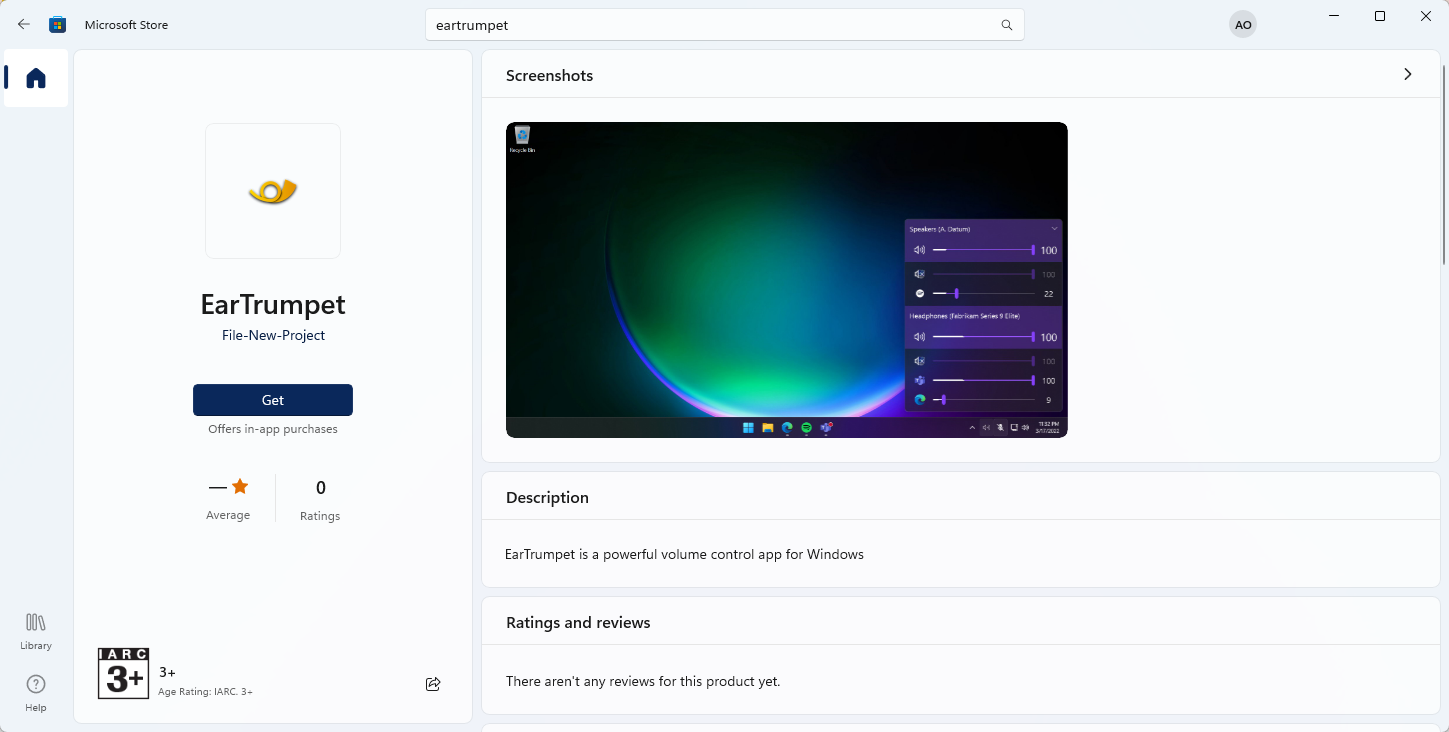Click the share icon near the age rating

point(433,684)
